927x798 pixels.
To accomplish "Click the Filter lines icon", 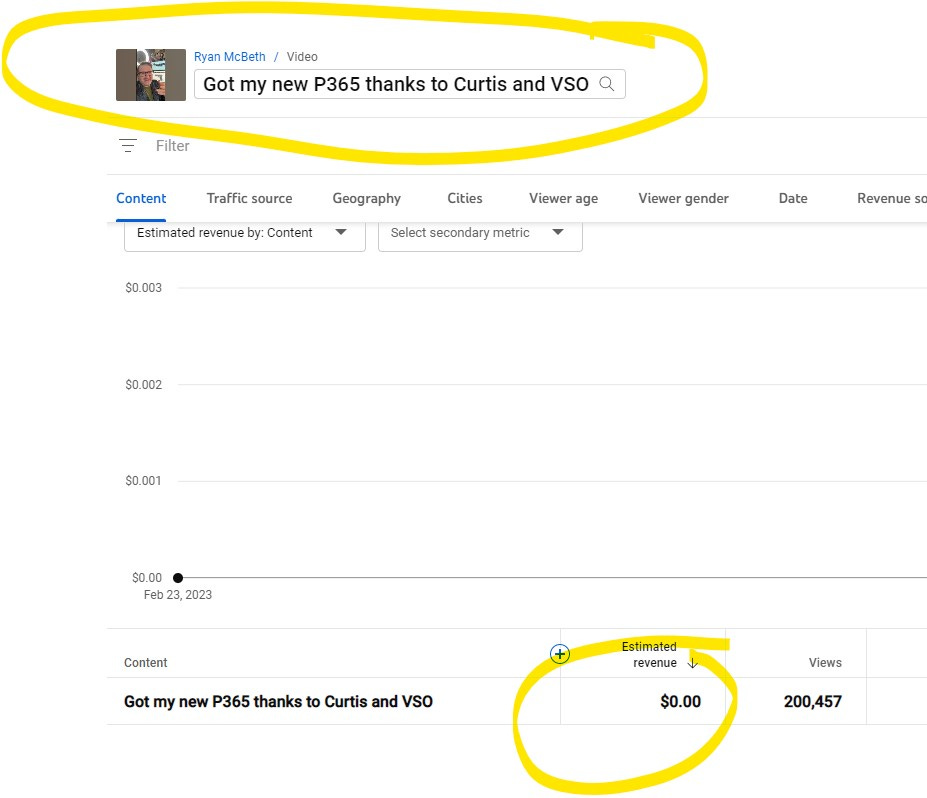I will [128, 145].
